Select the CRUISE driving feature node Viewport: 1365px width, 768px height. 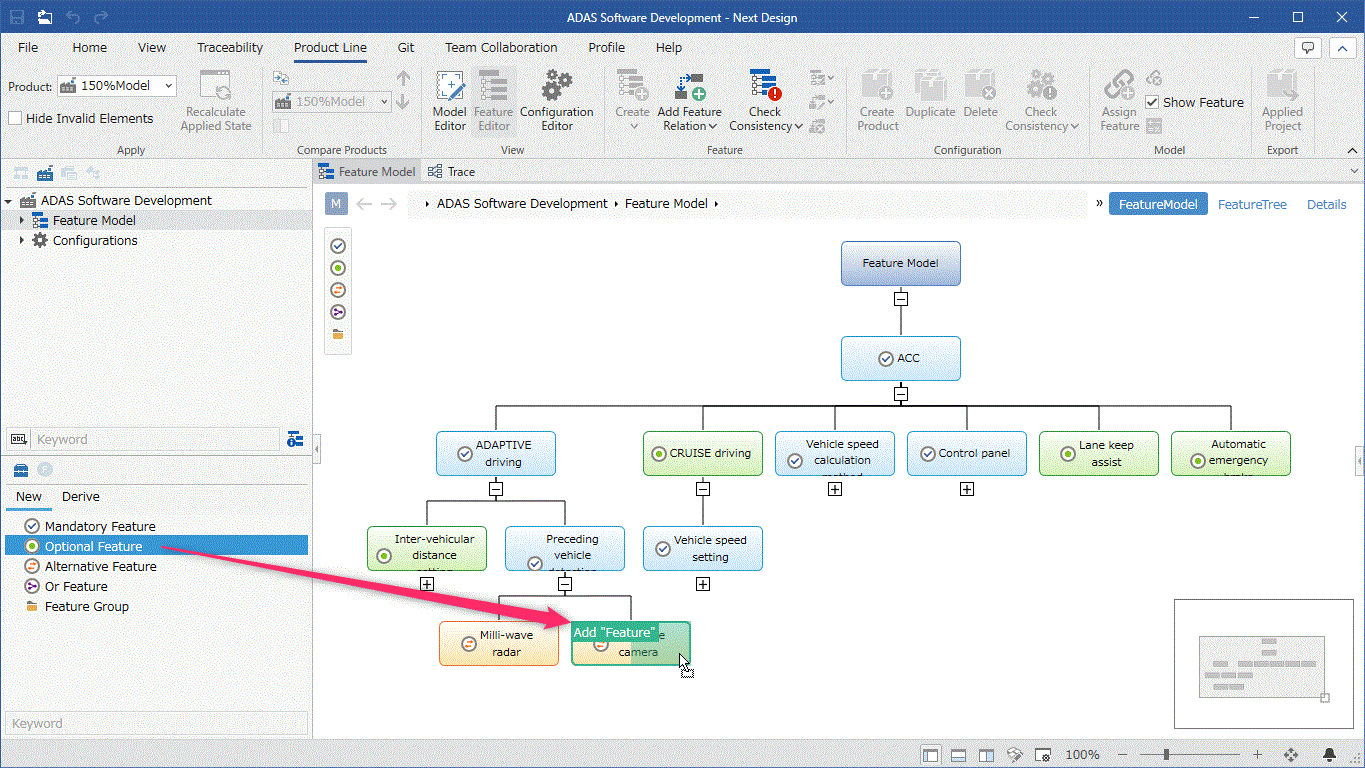(703, 453)
